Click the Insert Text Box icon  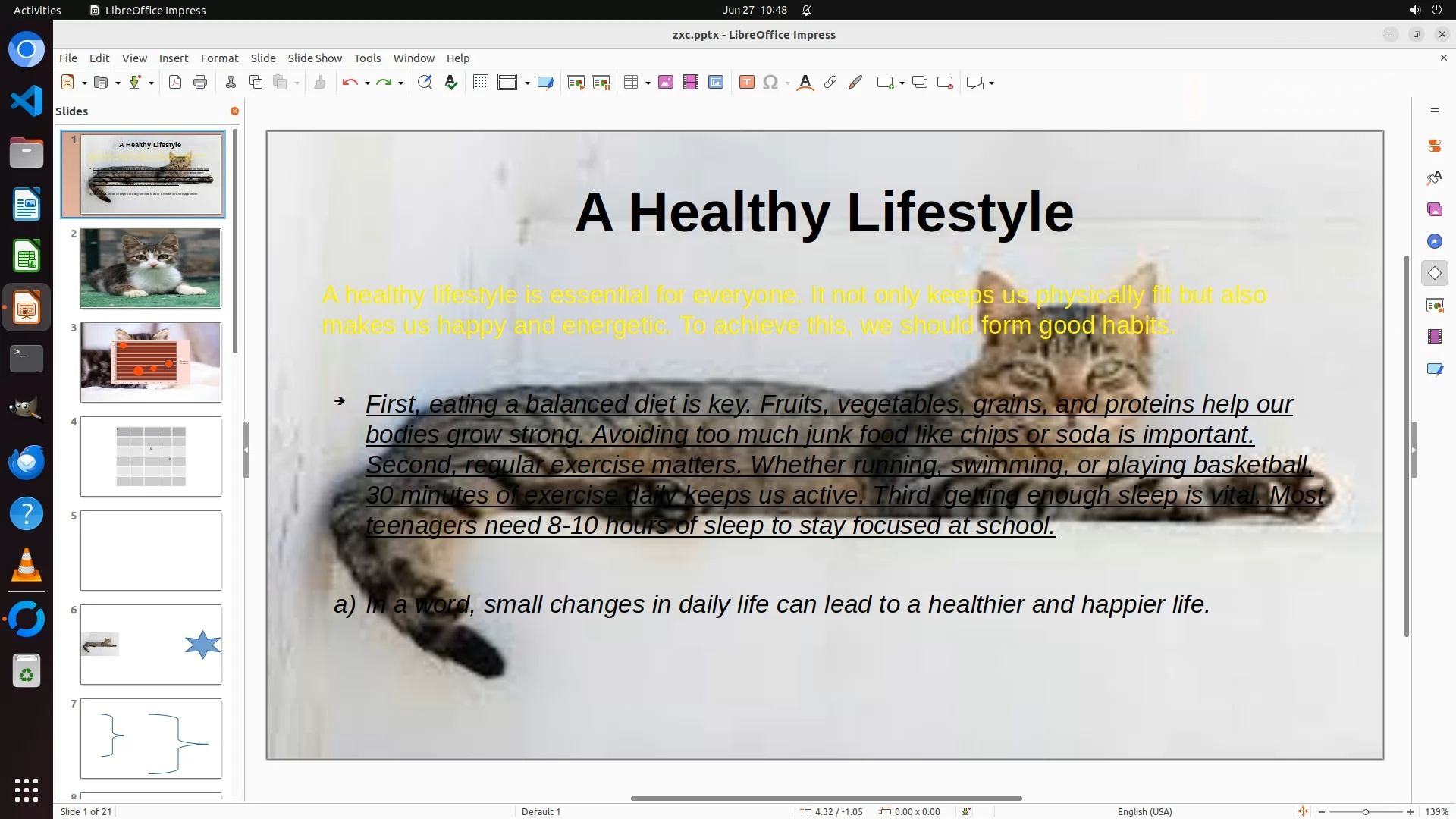coord(746,83)
